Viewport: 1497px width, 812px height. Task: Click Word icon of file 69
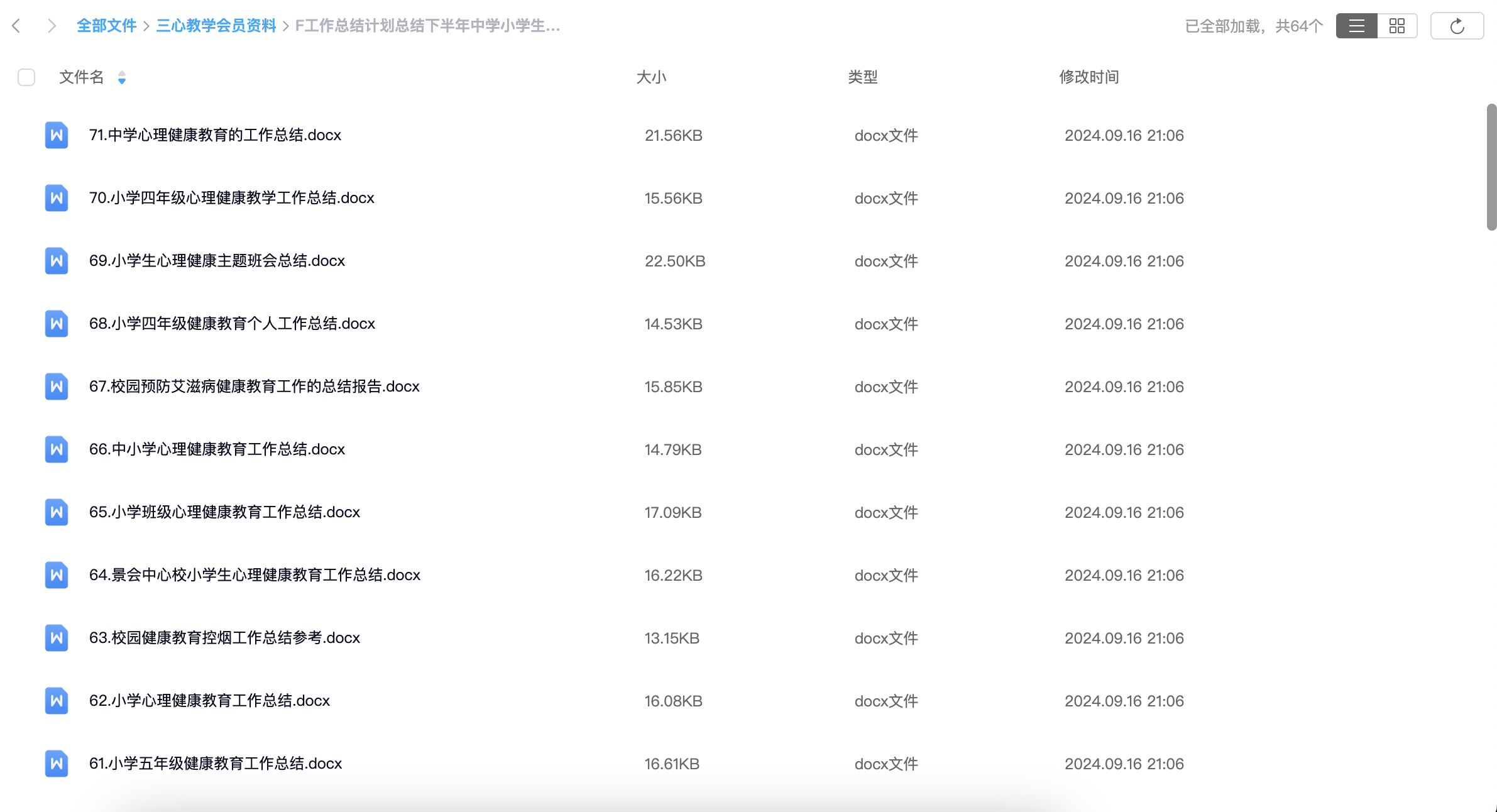57,261
